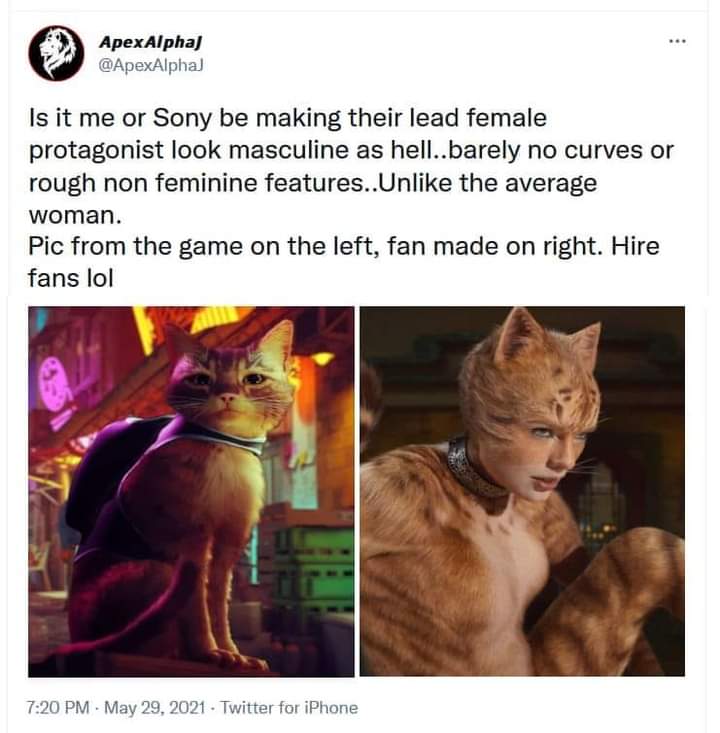Click the word 'woman.' in tweet text
This screenshot has height=733, width=720.
pyautogui.click(x=75, y=215)
